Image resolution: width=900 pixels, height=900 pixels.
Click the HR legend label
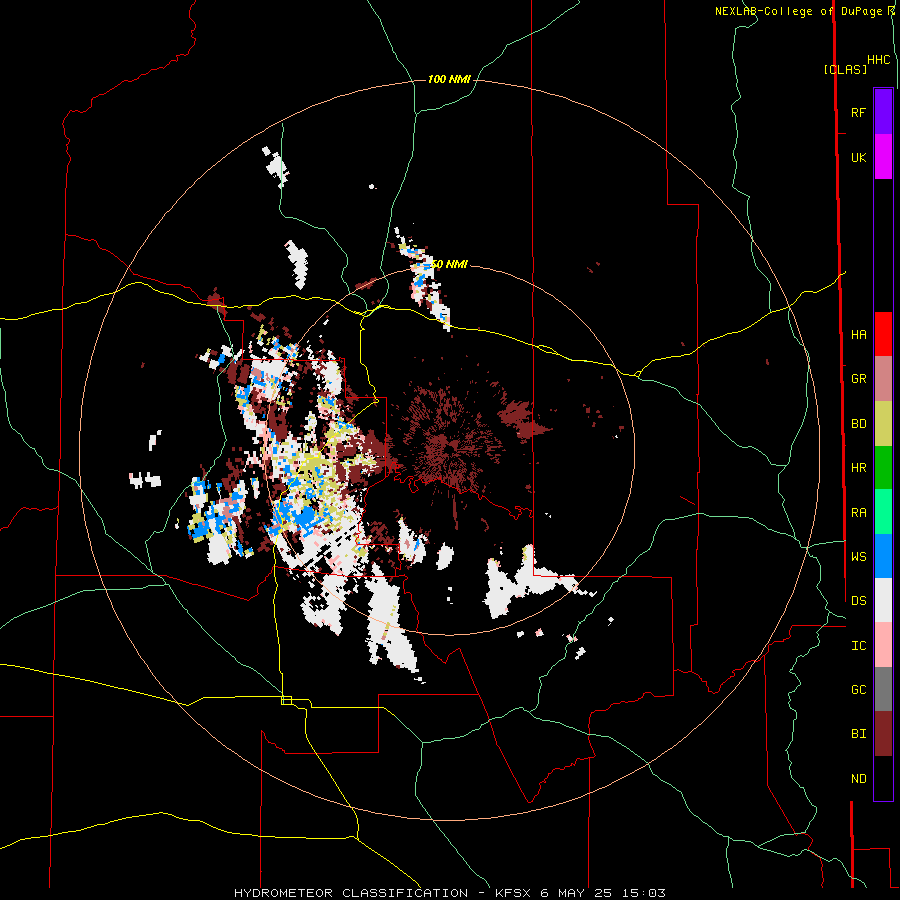[858, 468]
